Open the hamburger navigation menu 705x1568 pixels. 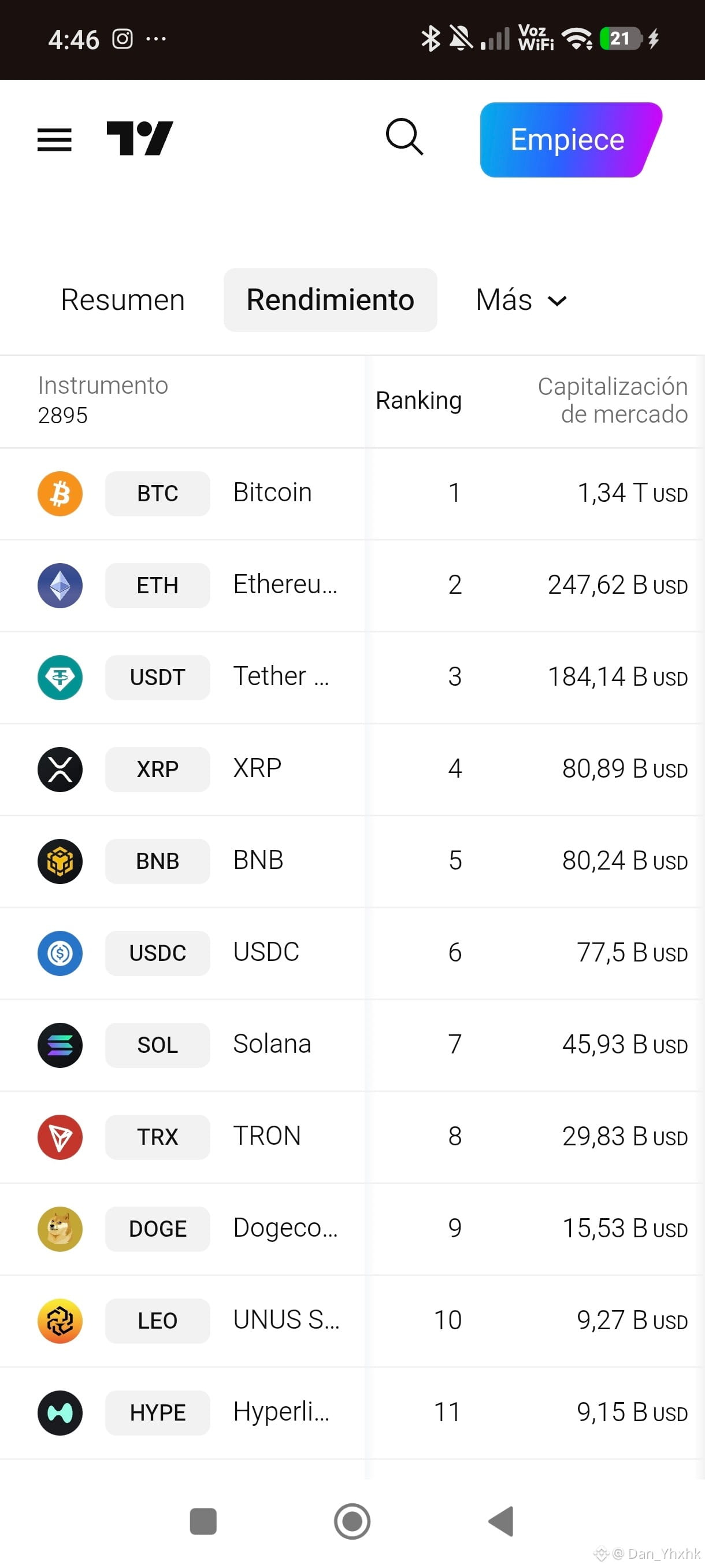coord(54,139)
